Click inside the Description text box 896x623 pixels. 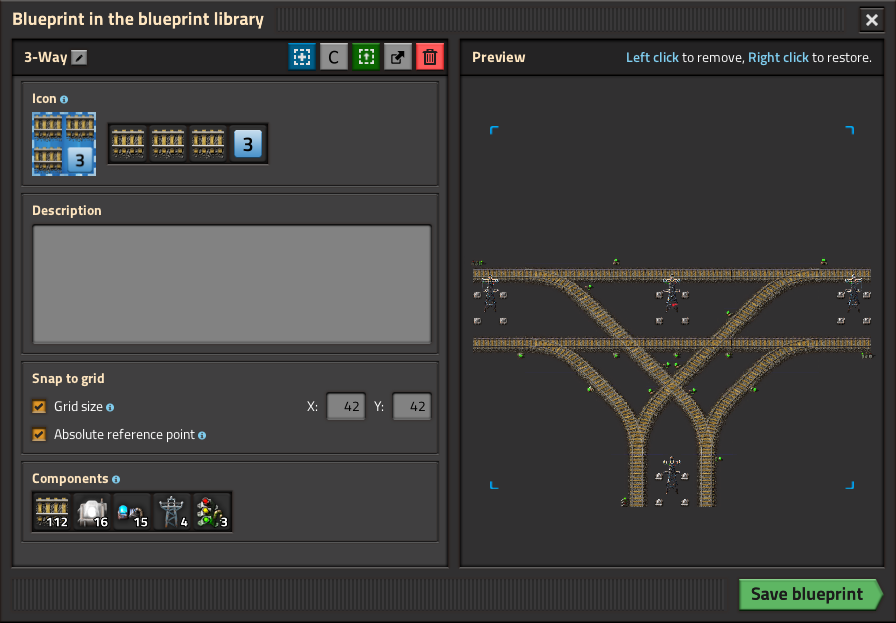(x=231, y=284)
